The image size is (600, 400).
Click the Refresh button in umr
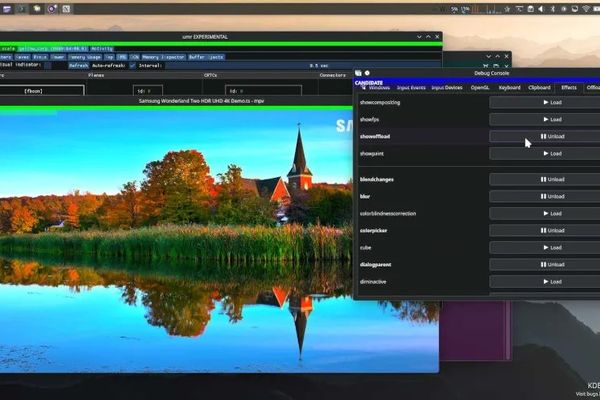(78, 66)
